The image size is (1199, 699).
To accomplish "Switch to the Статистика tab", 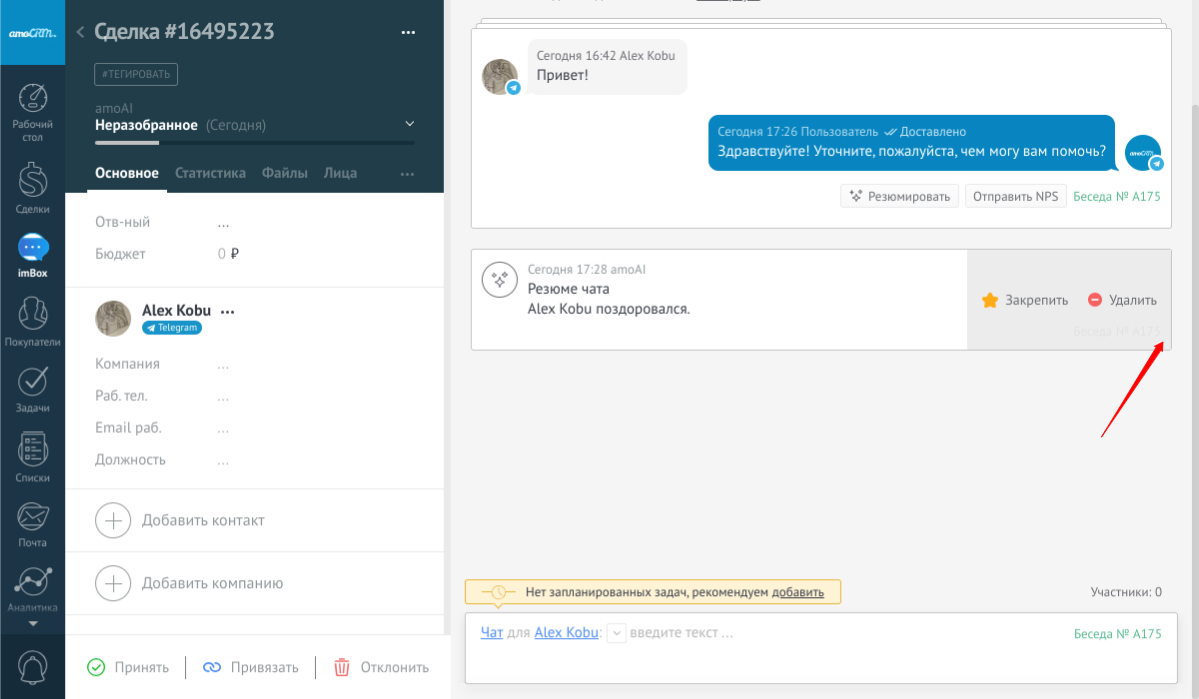I will click(210, 173).
